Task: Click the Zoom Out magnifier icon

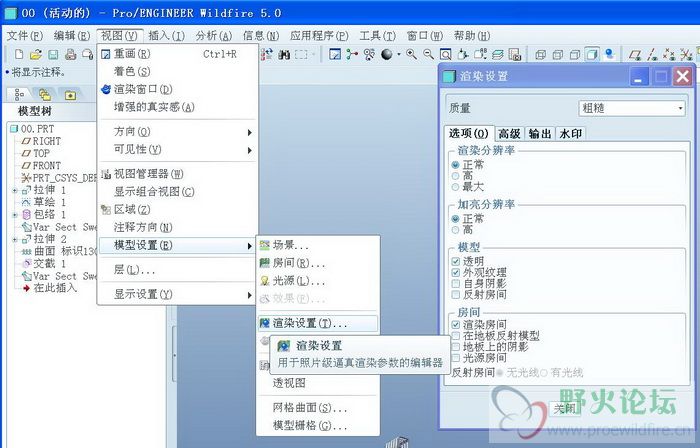Action: pyautogui.click(x=429, y=54)
